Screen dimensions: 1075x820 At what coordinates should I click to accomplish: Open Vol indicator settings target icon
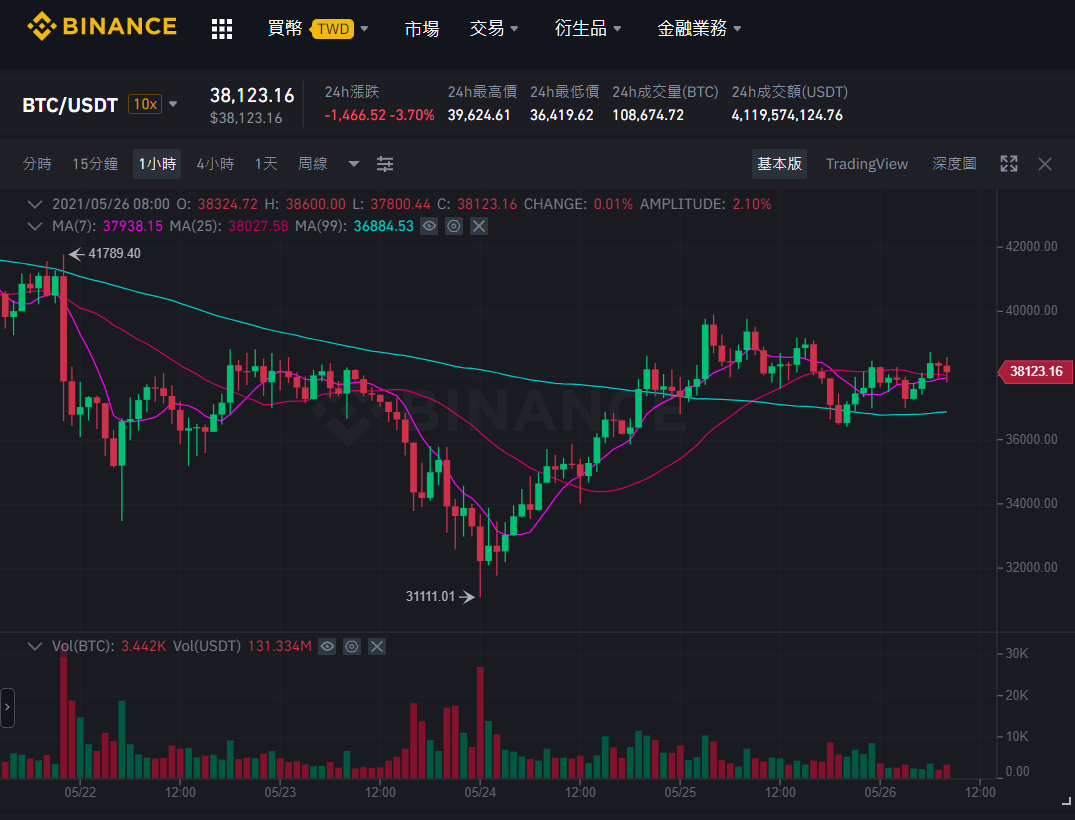(352, 647)
